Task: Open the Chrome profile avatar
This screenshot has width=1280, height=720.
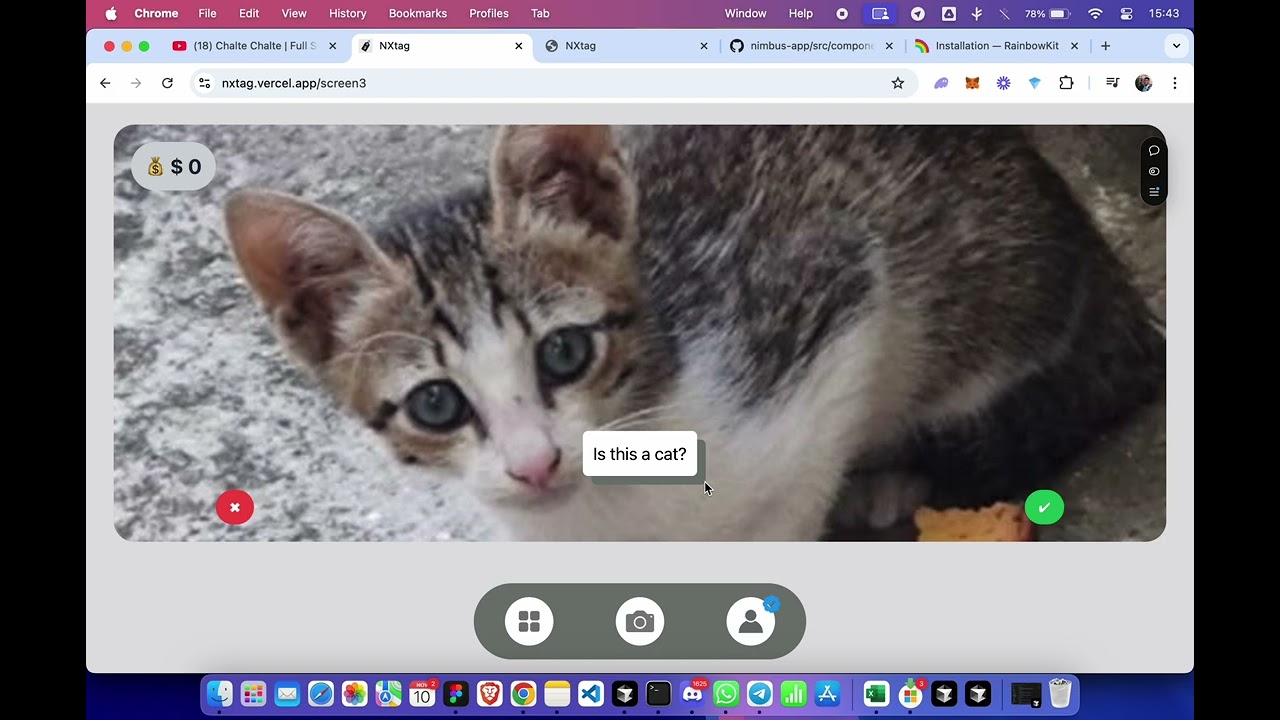Action: click(x=1144, y=83)
